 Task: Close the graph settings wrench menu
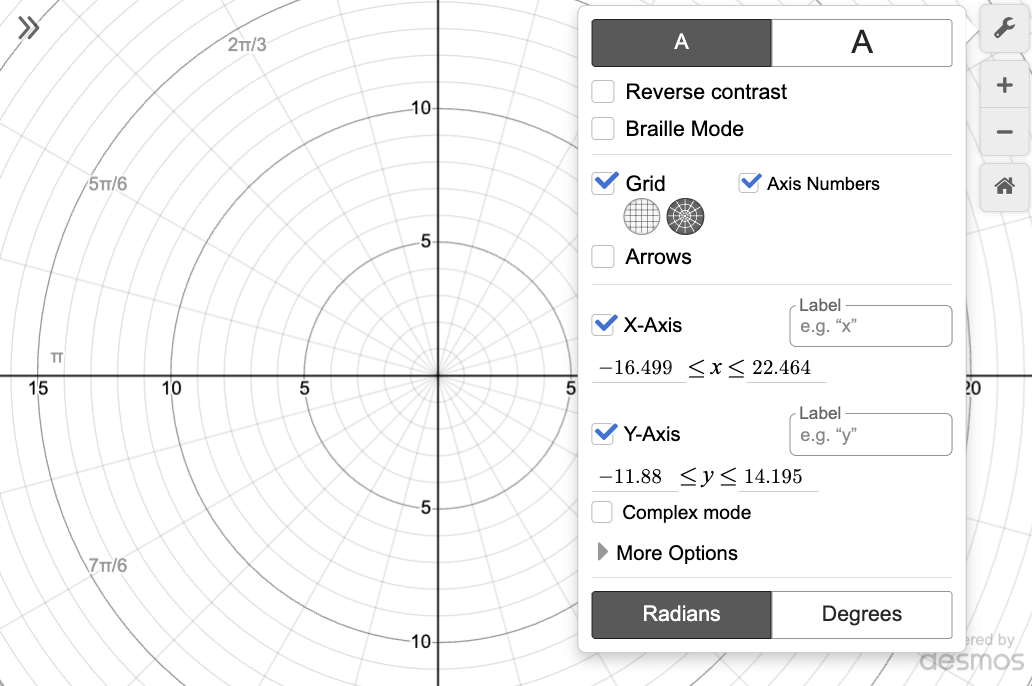[1004, 28]
